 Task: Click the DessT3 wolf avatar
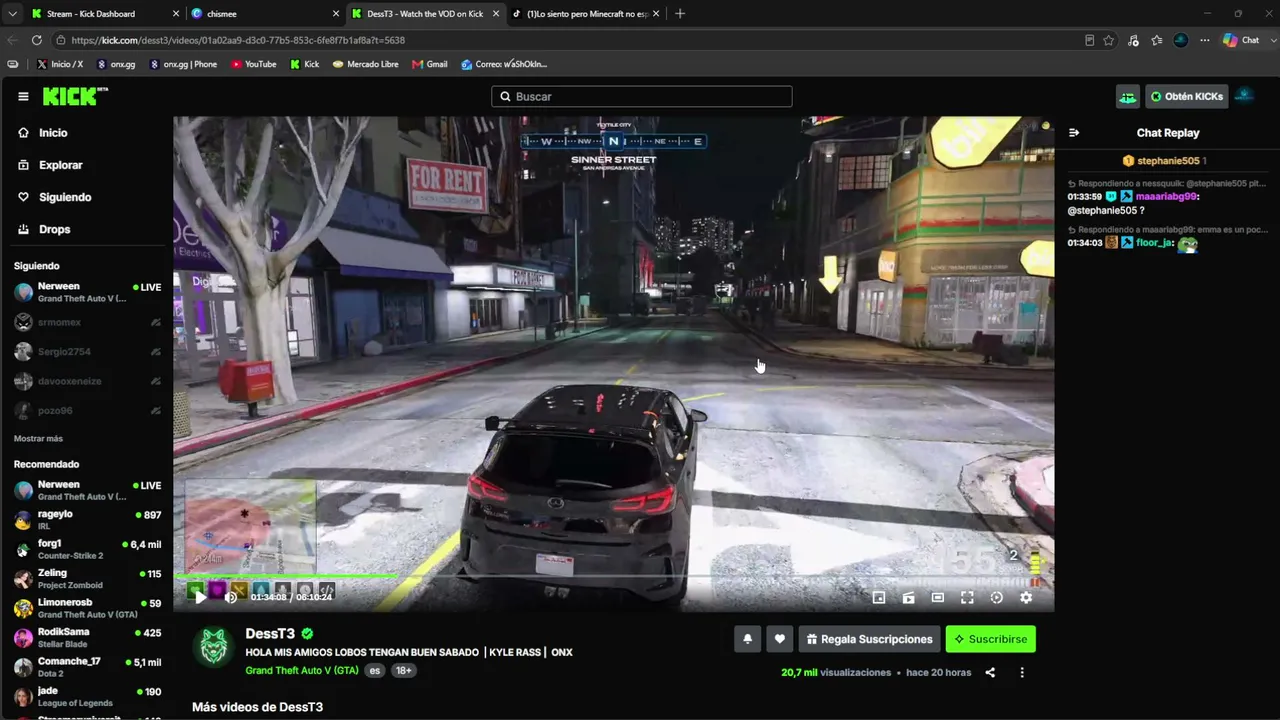coord(213,647)
